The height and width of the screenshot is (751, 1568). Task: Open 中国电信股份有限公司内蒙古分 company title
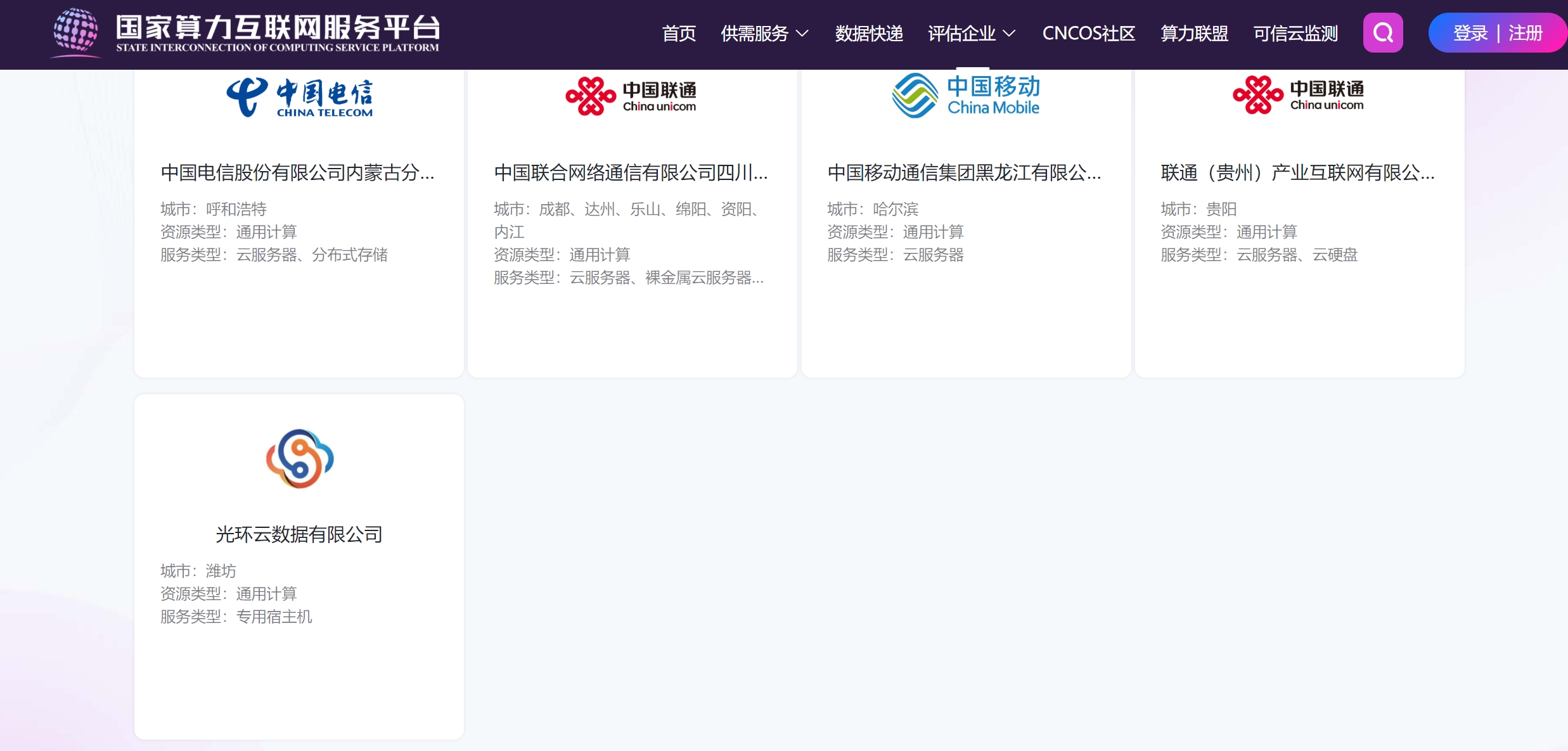point(298,172)
